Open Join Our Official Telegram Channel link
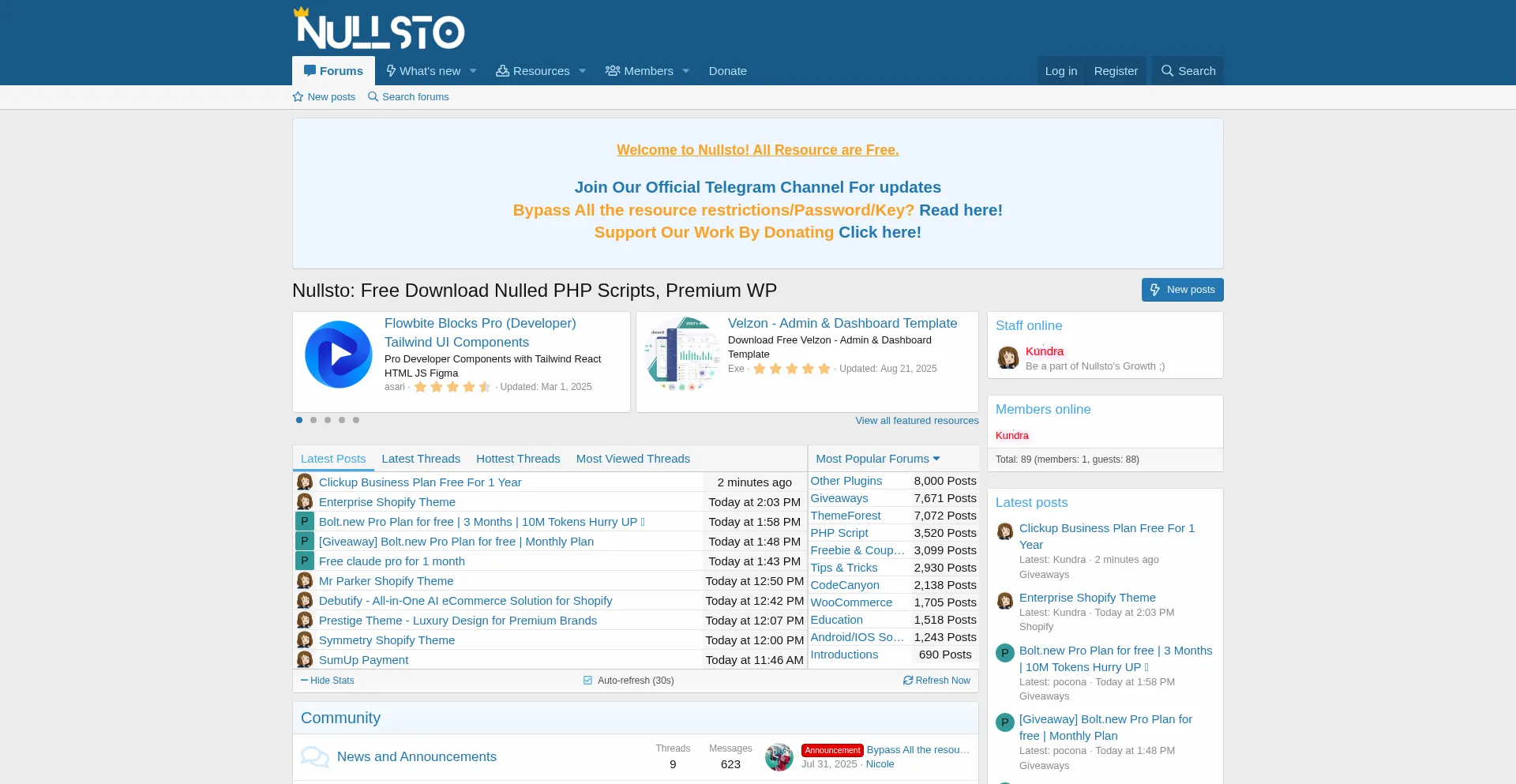Viewport: 1516px width, 784px height. point(758,187)
